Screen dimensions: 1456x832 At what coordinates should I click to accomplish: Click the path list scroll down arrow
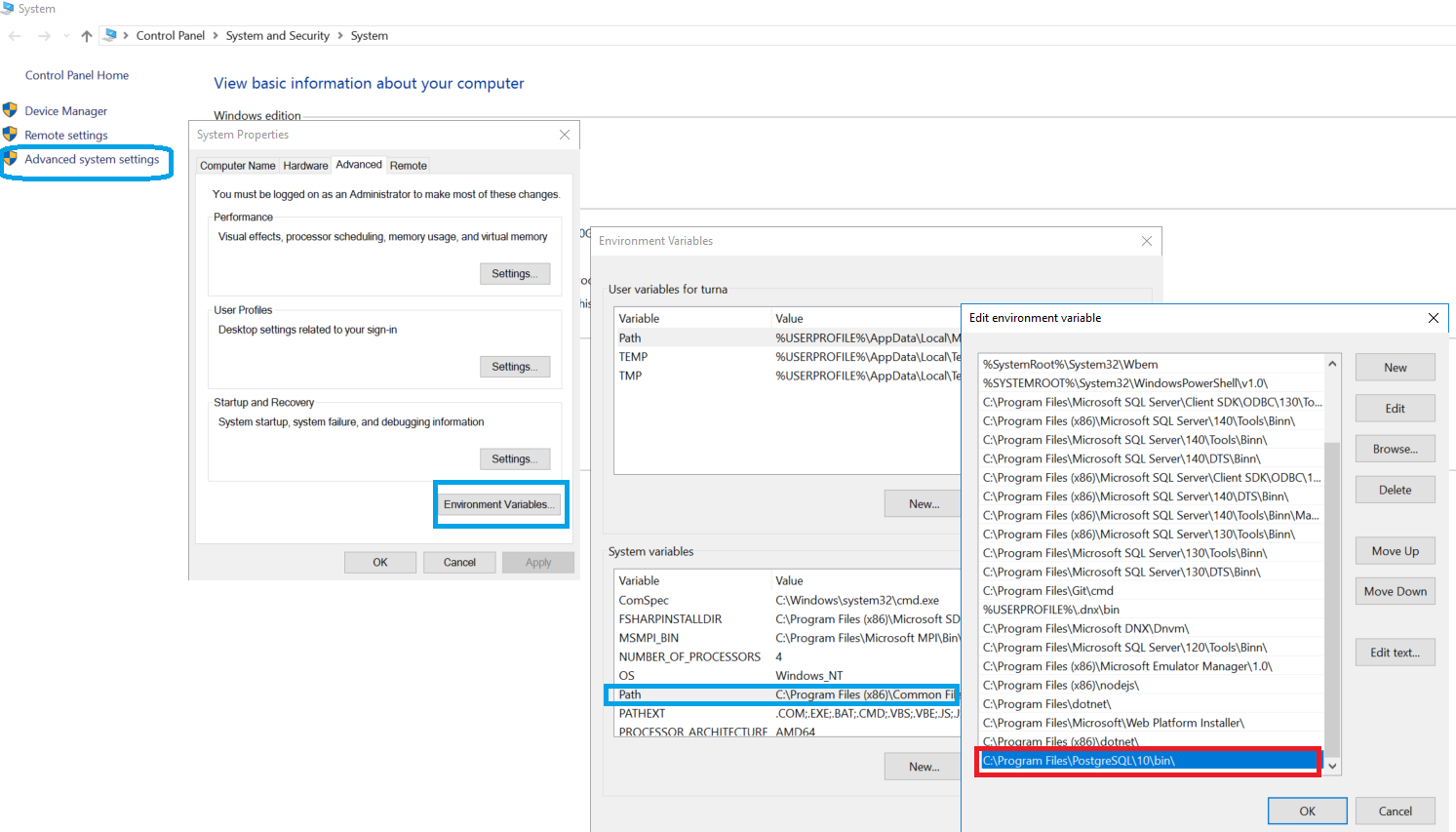tap(1332, 767)
